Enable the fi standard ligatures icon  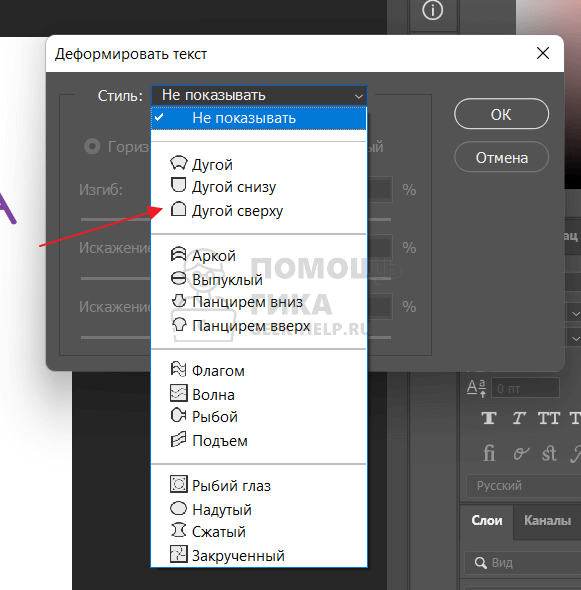(x=489, y=453)
